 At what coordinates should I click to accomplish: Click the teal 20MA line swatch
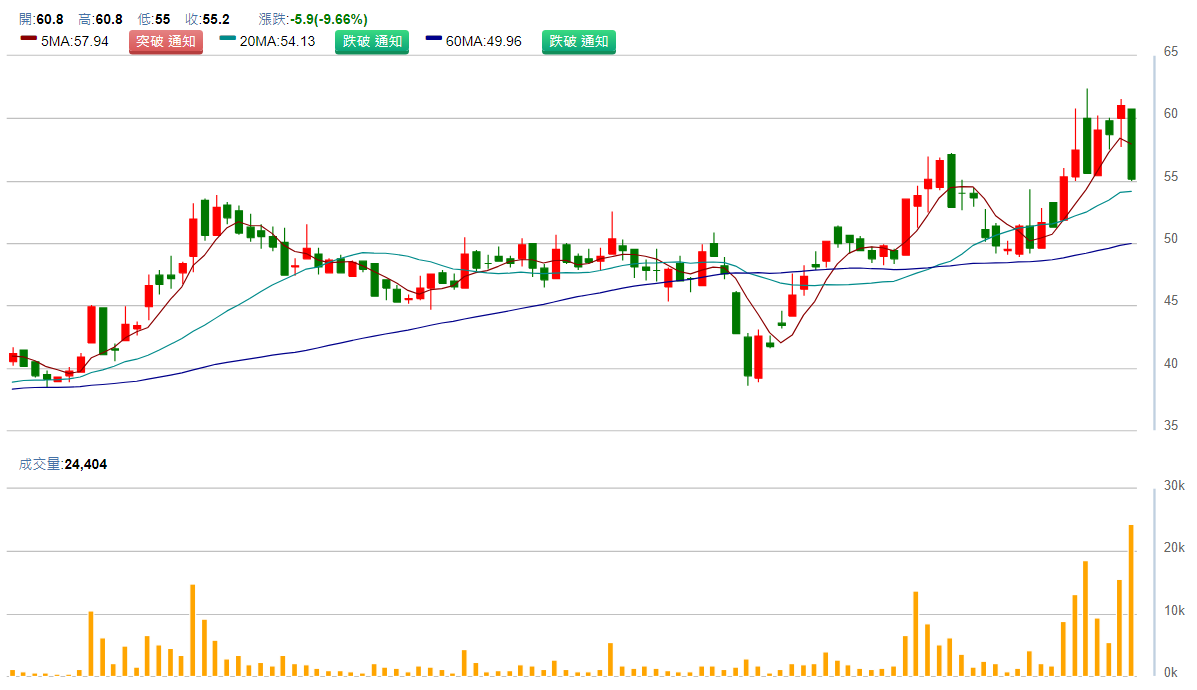pyautogui.click(x=227, y=38)
